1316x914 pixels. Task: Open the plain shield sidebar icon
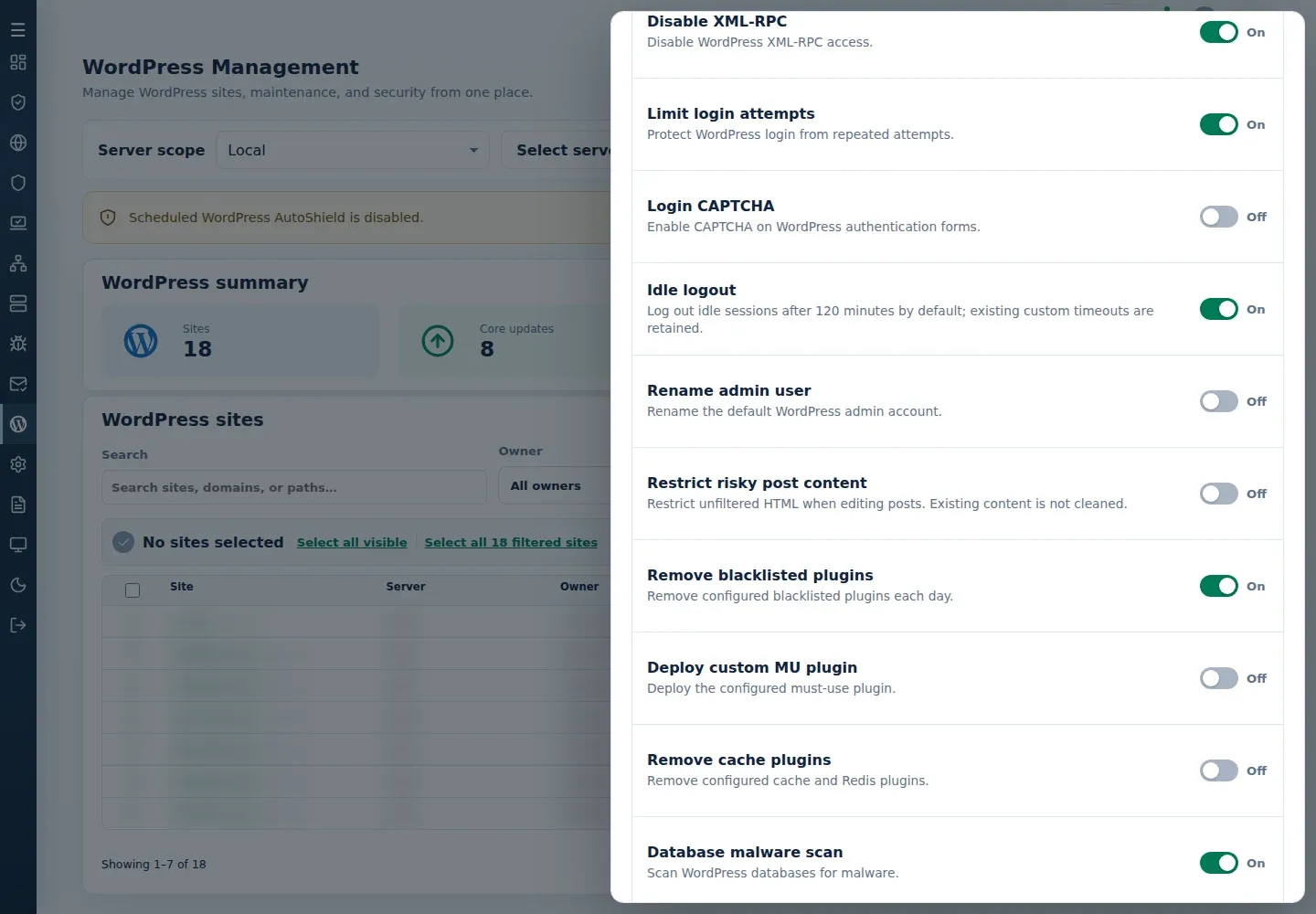(x=18, y=183)
